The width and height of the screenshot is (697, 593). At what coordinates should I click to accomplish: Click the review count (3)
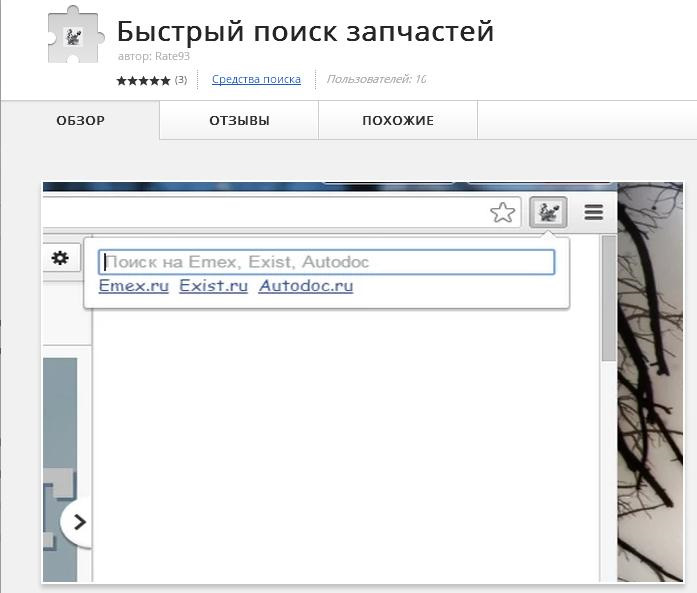[x=180, y=80]
